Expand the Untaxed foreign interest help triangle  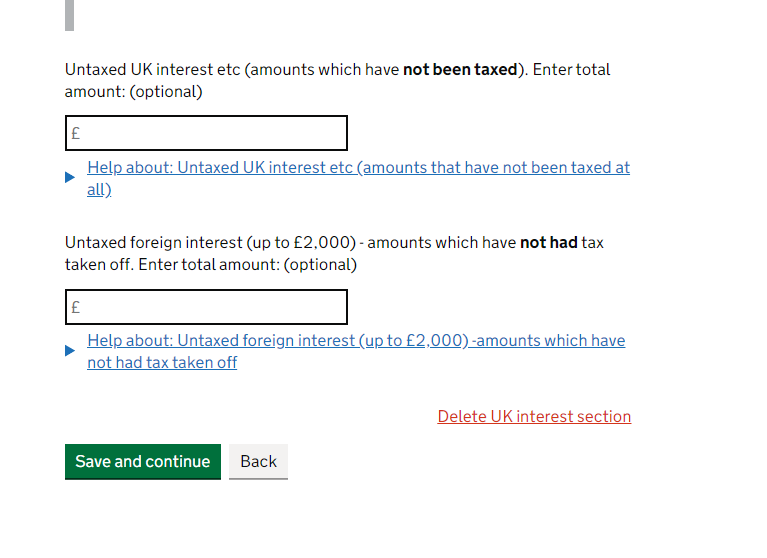tap(70, 351)
